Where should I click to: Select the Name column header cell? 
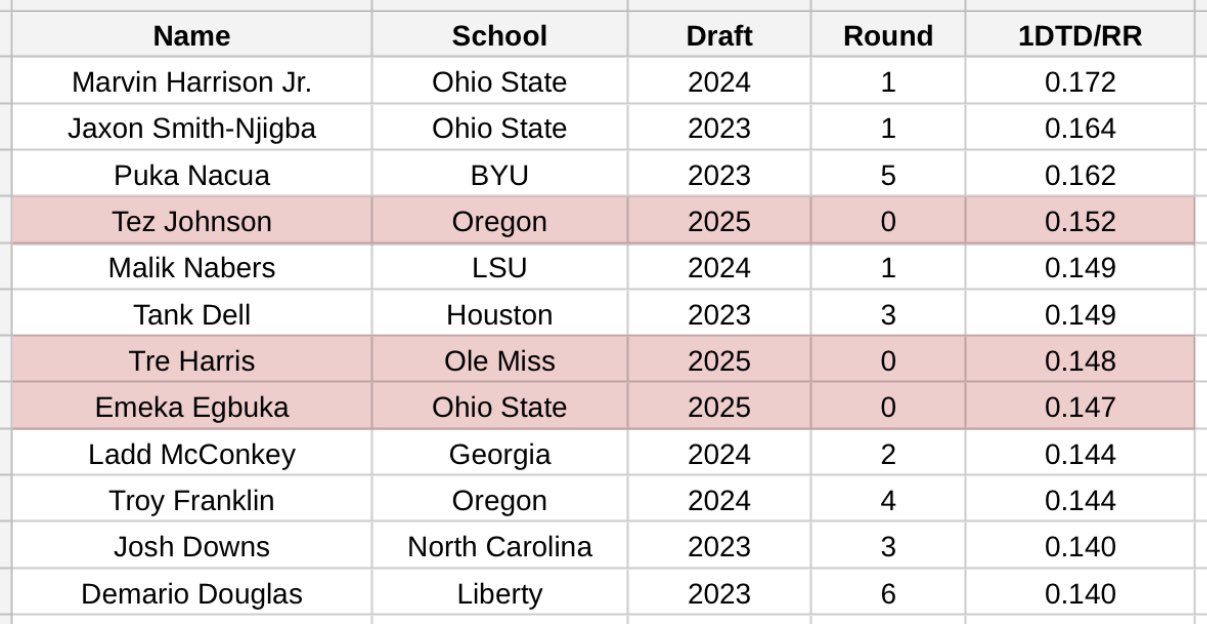[x=191, y=35]
